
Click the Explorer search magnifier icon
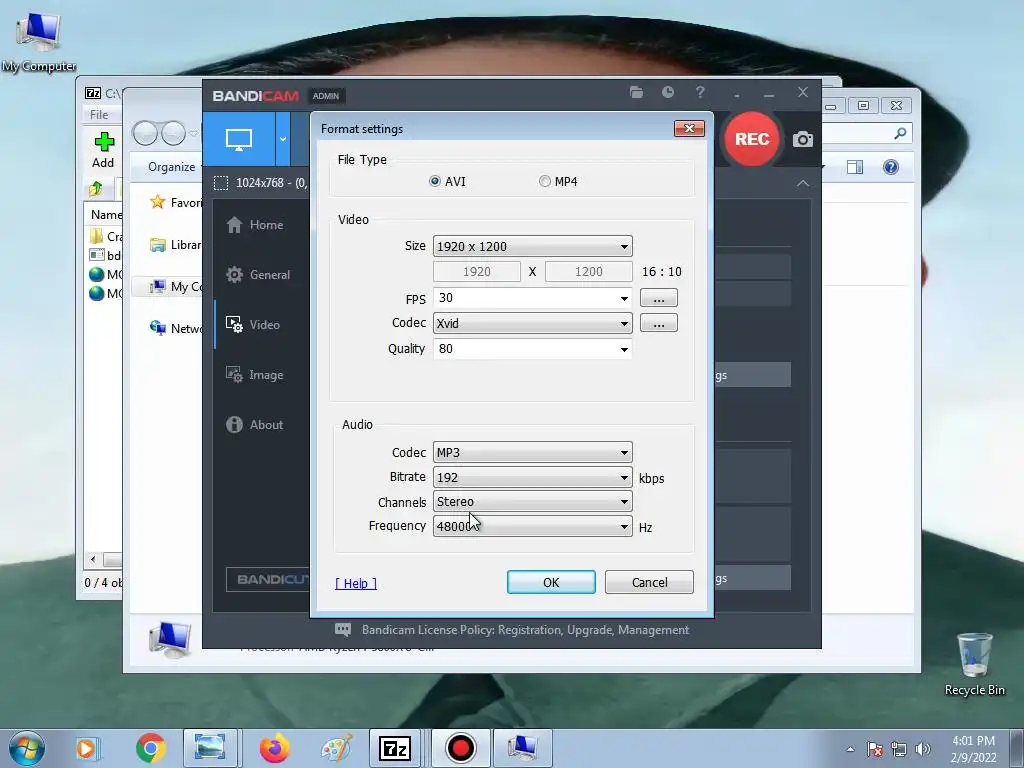click(x=900, y=133)
